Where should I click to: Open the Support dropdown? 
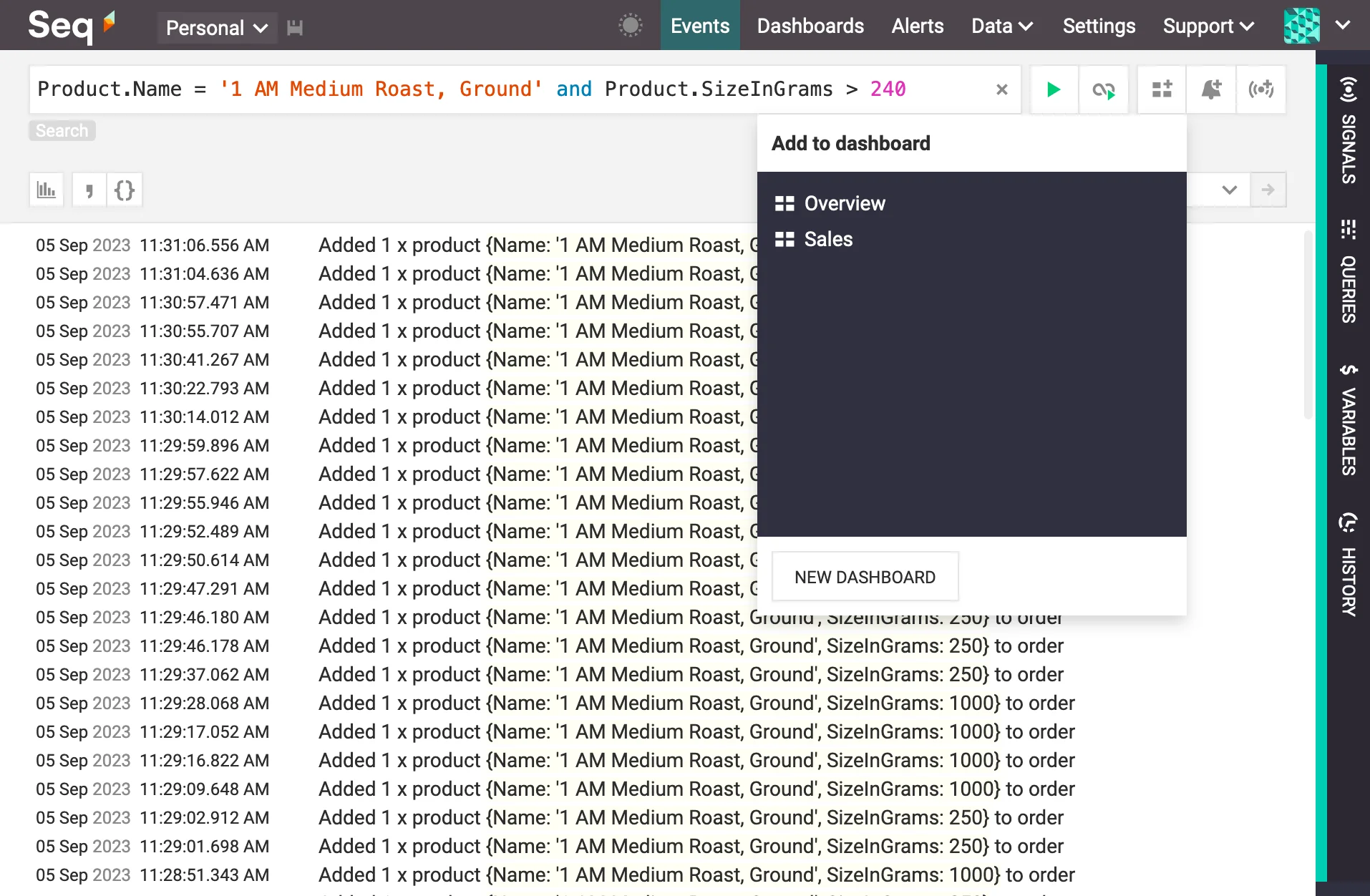(x=1208, y=26)
